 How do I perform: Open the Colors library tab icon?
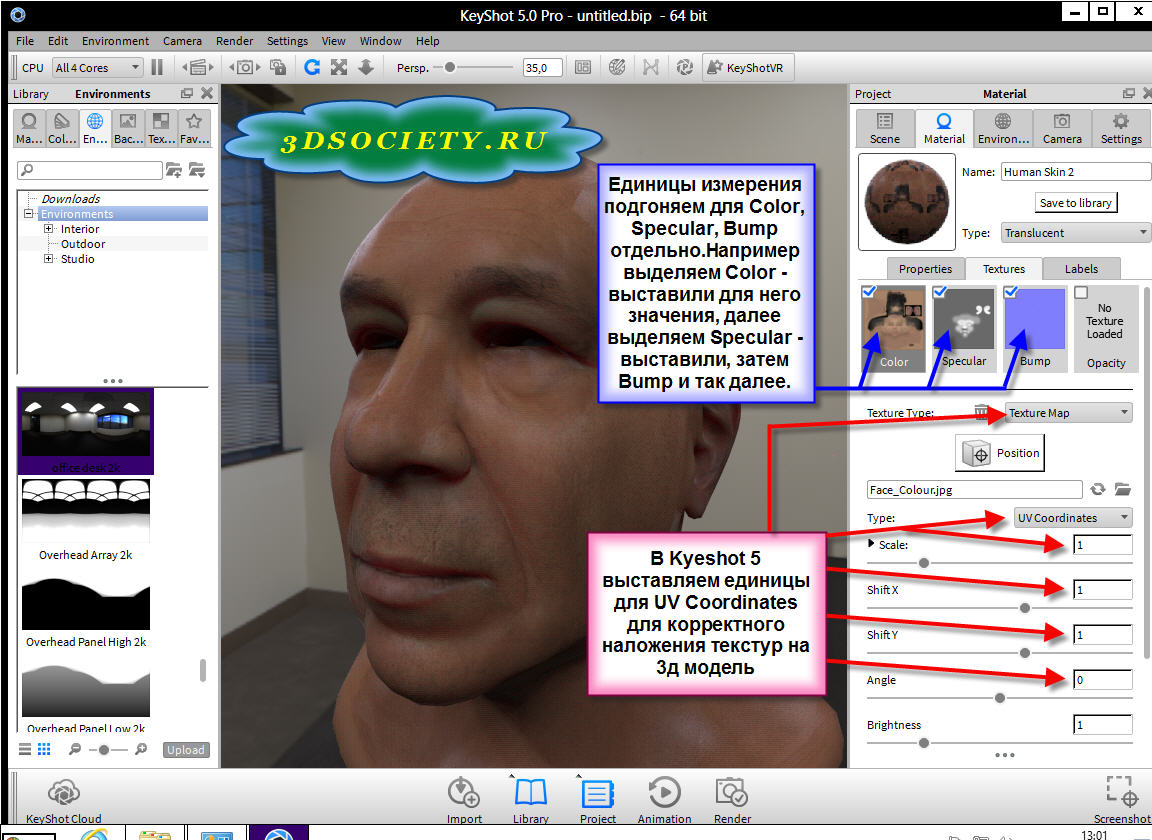pyautogui.click(x=62, y=127)
